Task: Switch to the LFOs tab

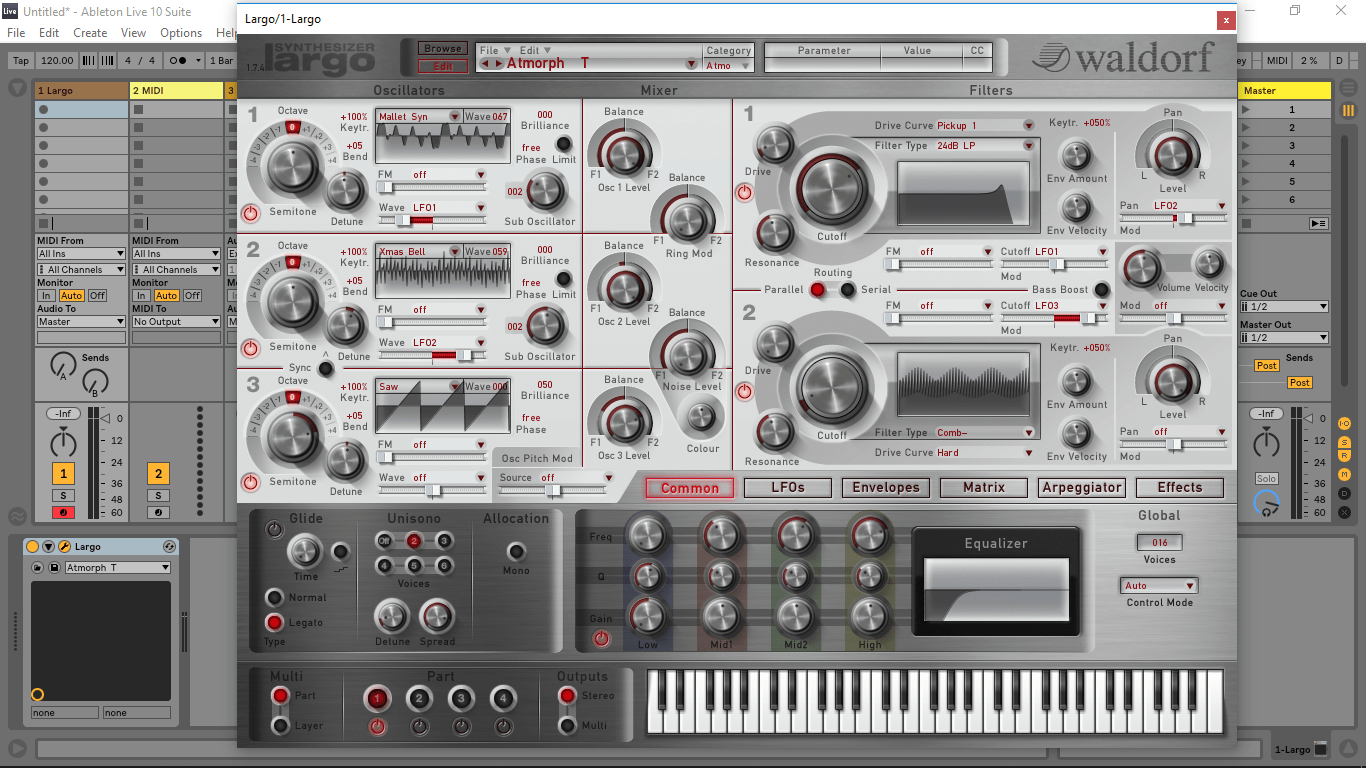Action: [x=787, y=488]
